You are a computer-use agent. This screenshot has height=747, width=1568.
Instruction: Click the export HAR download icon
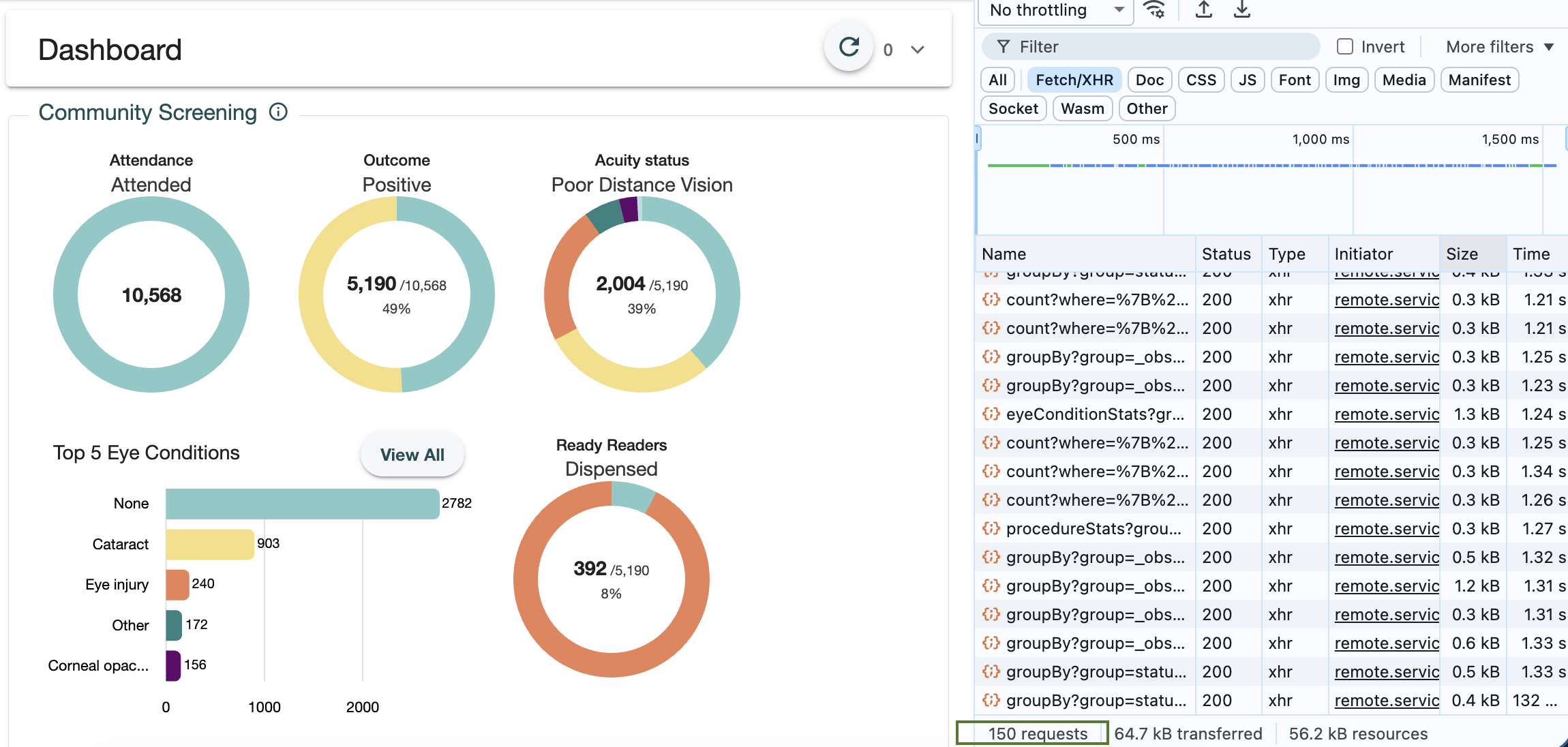tap(1242, 10)
